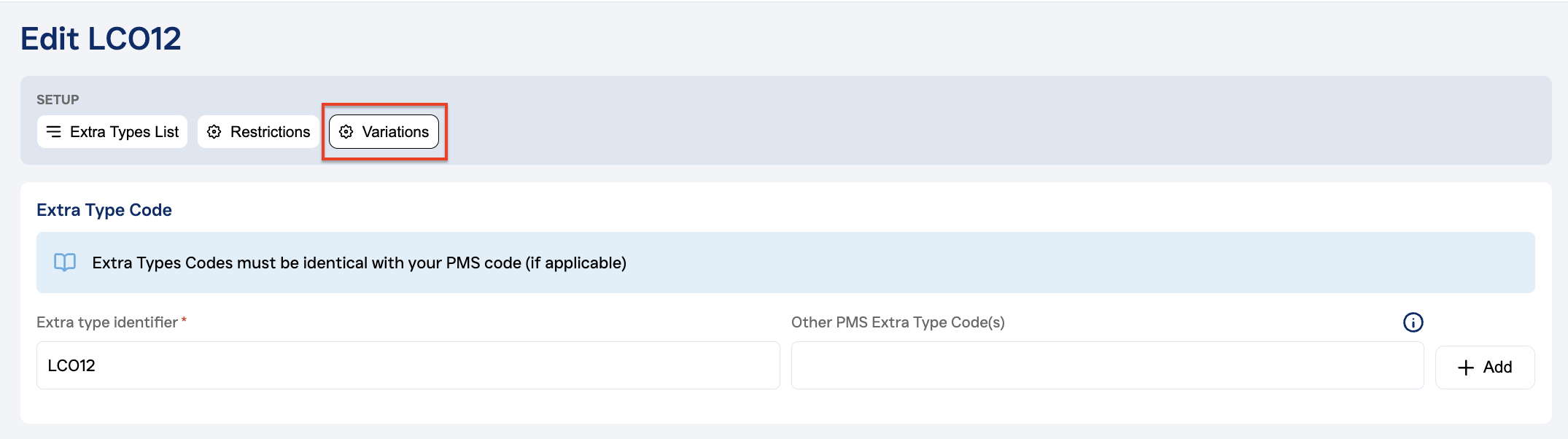
Task: Click the Extra type identifier label
Action: click(x=107, y=322)
